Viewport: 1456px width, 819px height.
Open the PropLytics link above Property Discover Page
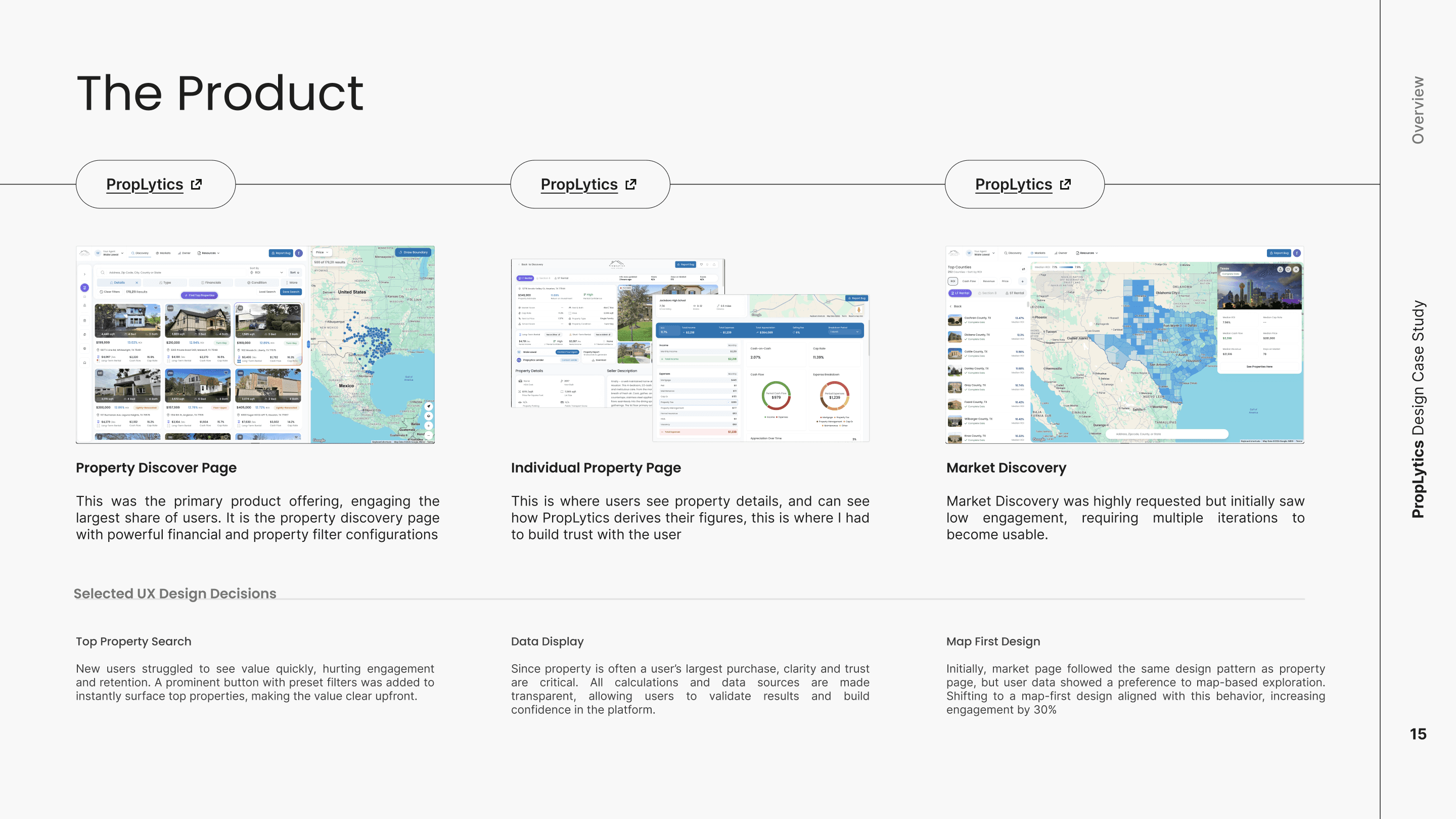pos(145,184)
